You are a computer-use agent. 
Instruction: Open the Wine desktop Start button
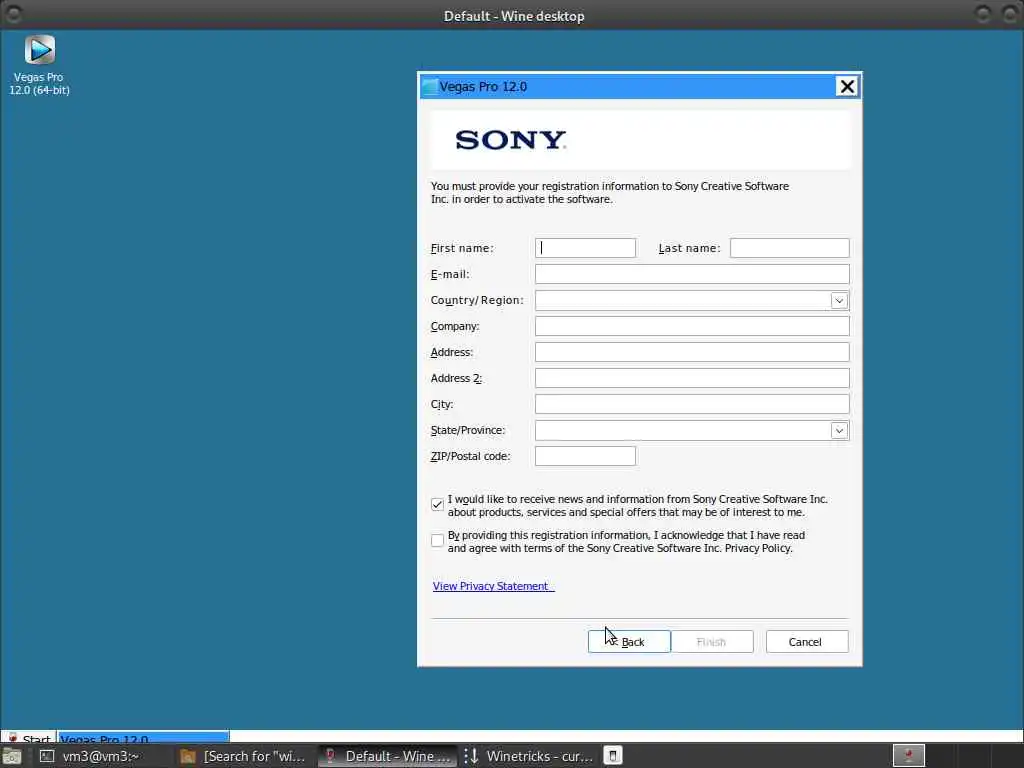click(29, 737)
